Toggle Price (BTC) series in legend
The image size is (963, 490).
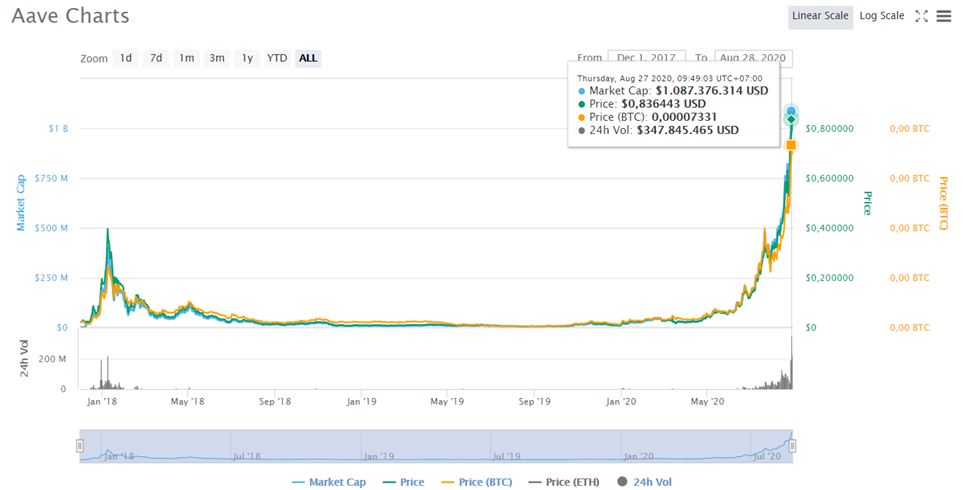pyautogui.click(x=477, y=482)
